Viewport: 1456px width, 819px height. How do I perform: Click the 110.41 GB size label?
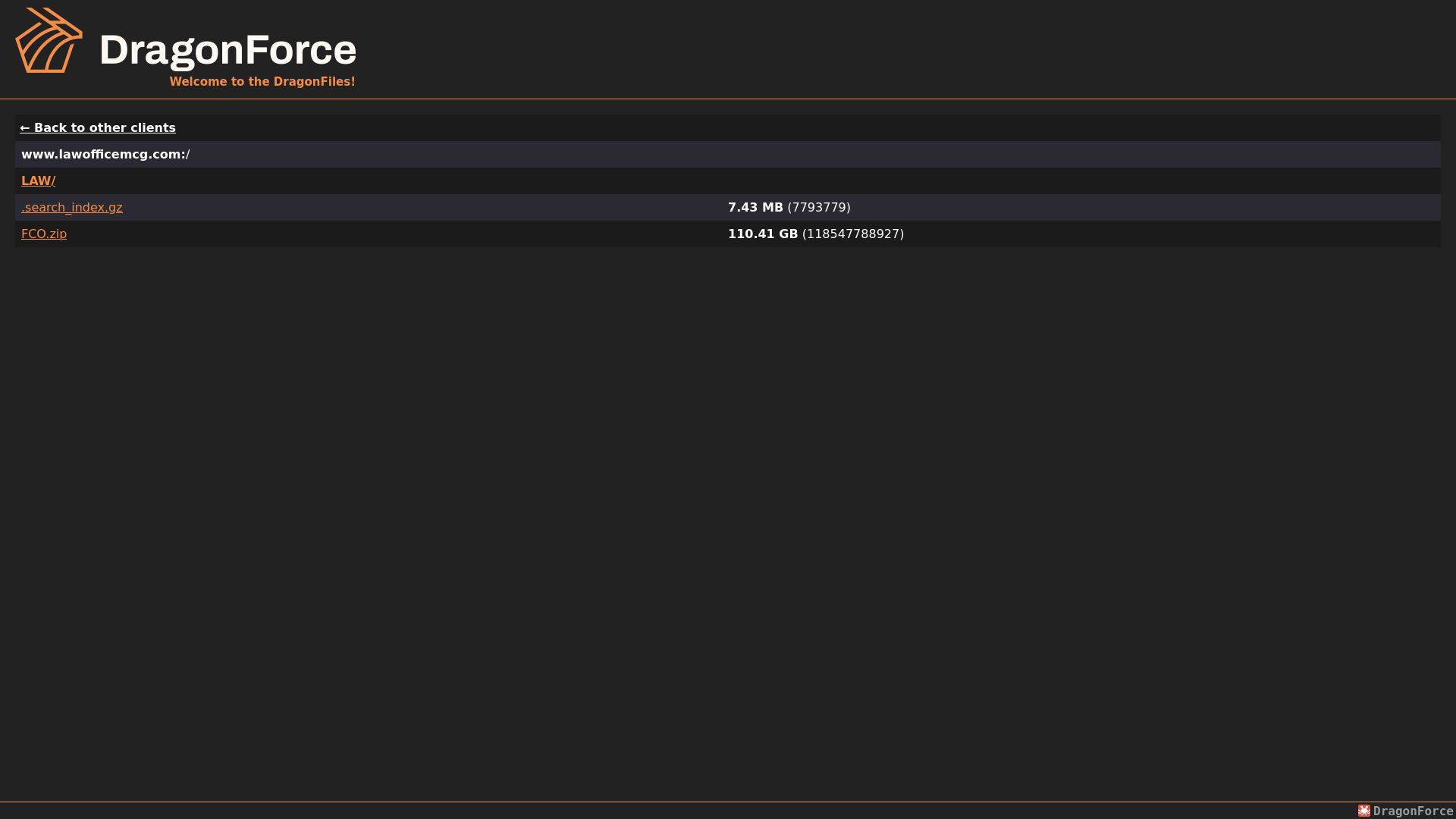tap(763, 234)
